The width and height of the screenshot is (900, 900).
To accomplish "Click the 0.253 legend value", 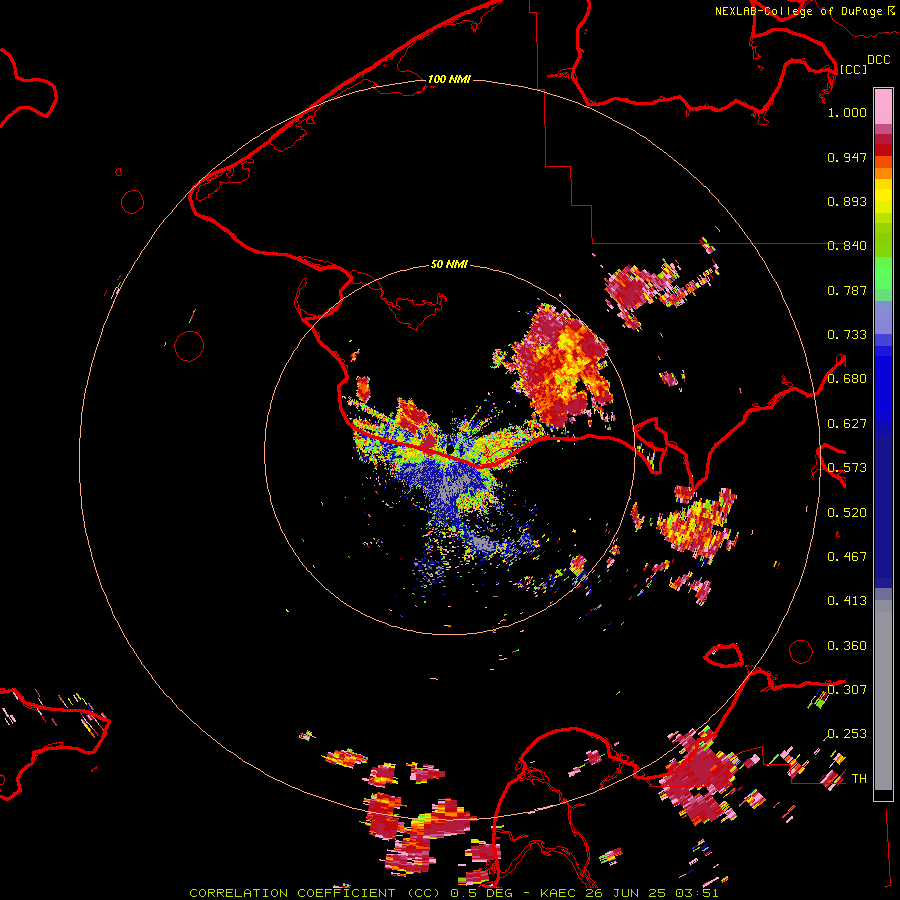I will click(847, 734).
